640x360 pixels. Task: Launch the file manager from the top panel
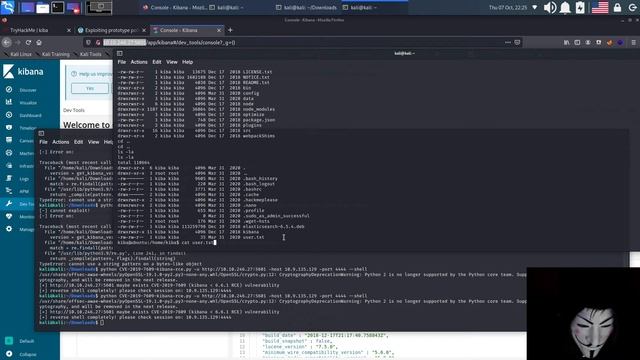(x=42, y=7)
